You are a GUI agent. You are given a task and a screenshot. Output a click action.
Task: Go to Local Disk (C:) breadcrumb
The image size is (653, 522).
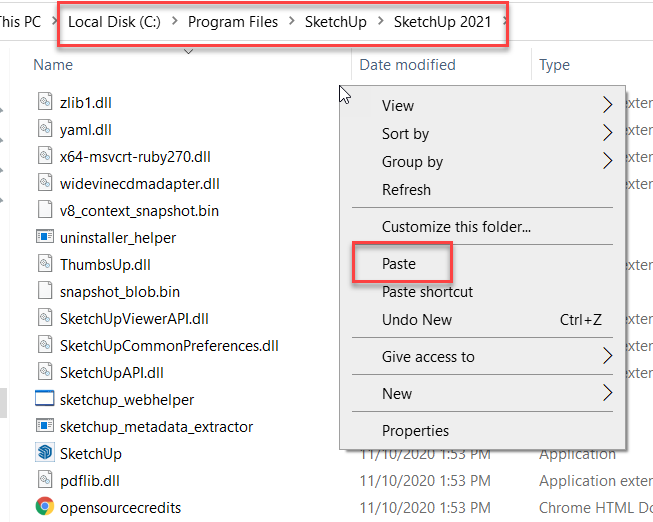(x=116, y=21)
